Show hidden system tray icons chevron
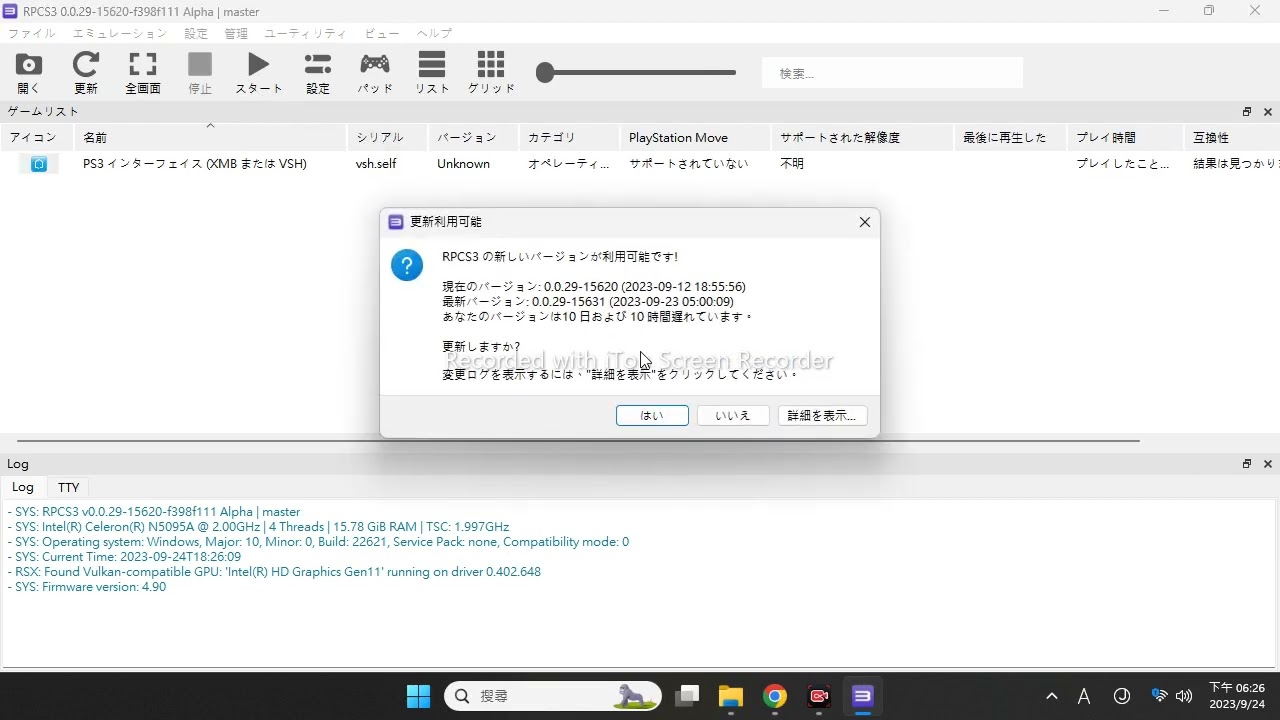The height and width of the screenshot is (720, 1280). coord(1051,696)
